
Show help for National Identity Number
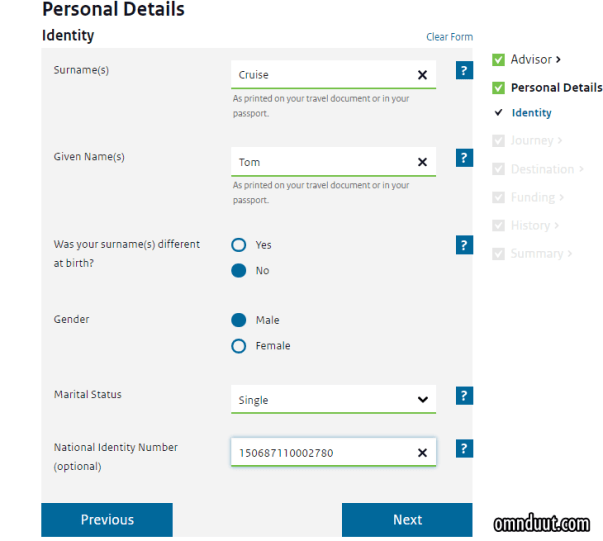point(464,448)
